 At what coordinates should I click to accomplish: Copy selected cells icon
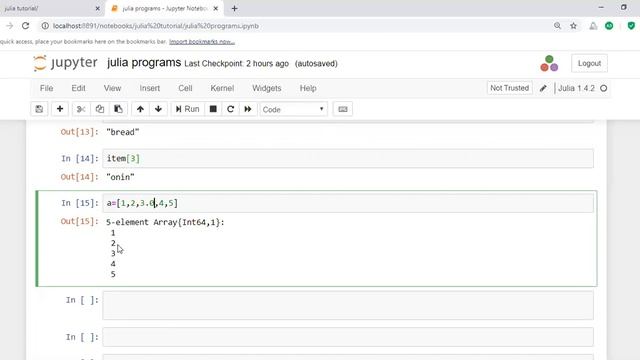click(x=100, y=109)
